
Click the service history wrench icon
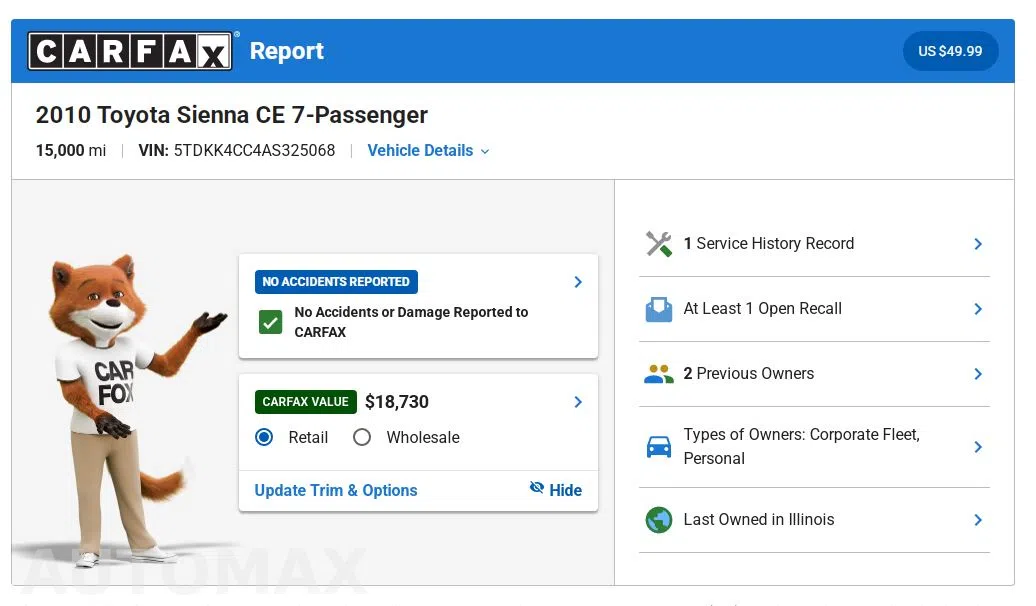[659, 244]
